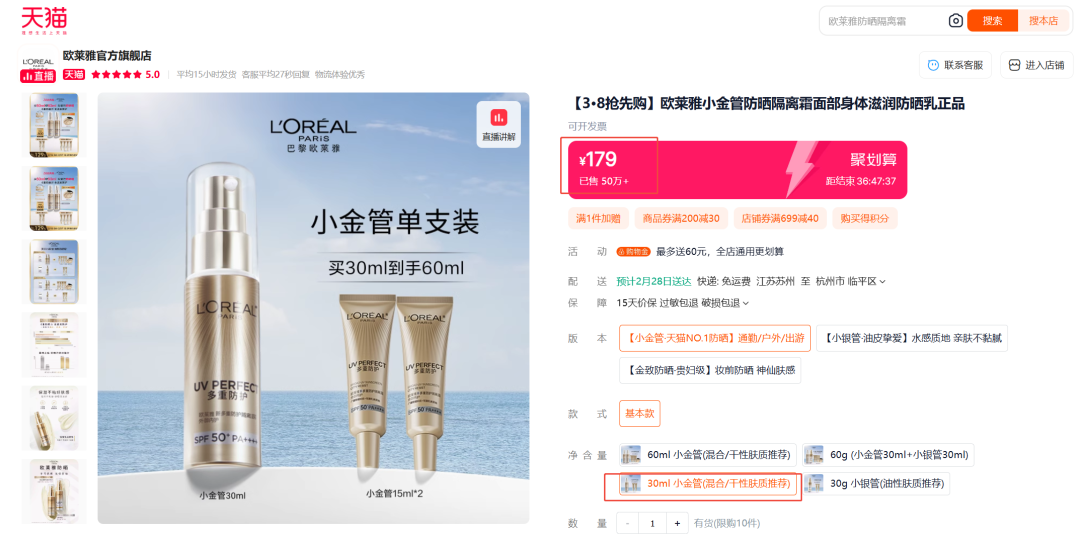Viewport: 1080px width, 535px height.
Task: Click 15天价保 过敏包退 破损包退 text
Action: [x=678, y=303]
